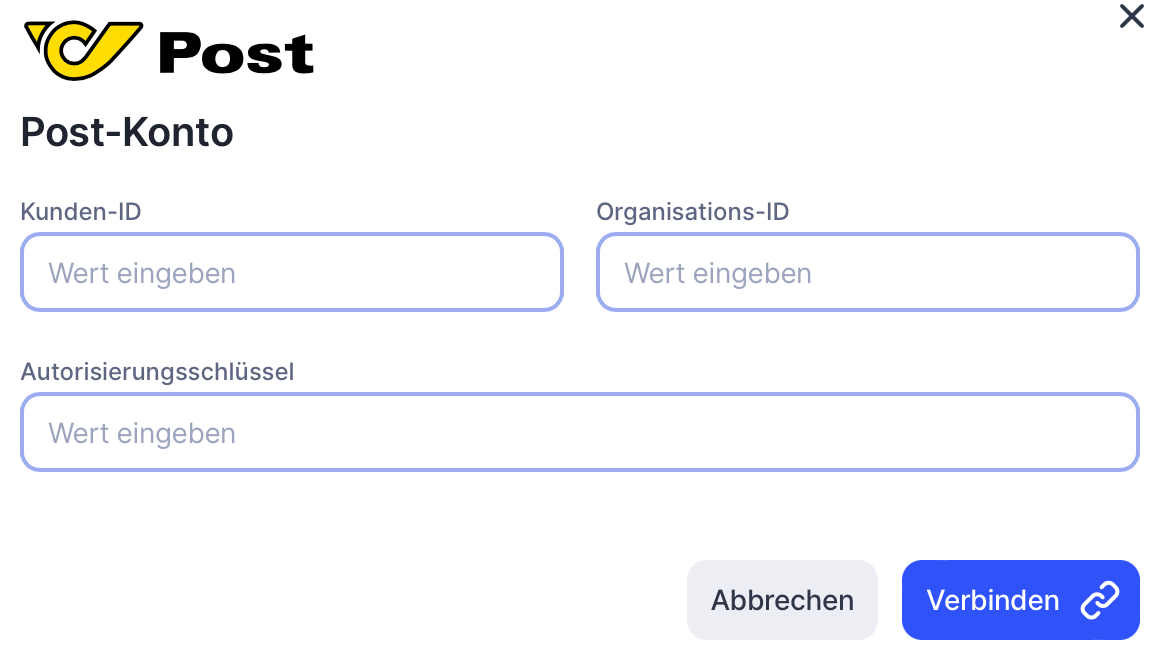Click the chain link icon on Verbinden
1176x658 pixels.
pos(1099,600)
